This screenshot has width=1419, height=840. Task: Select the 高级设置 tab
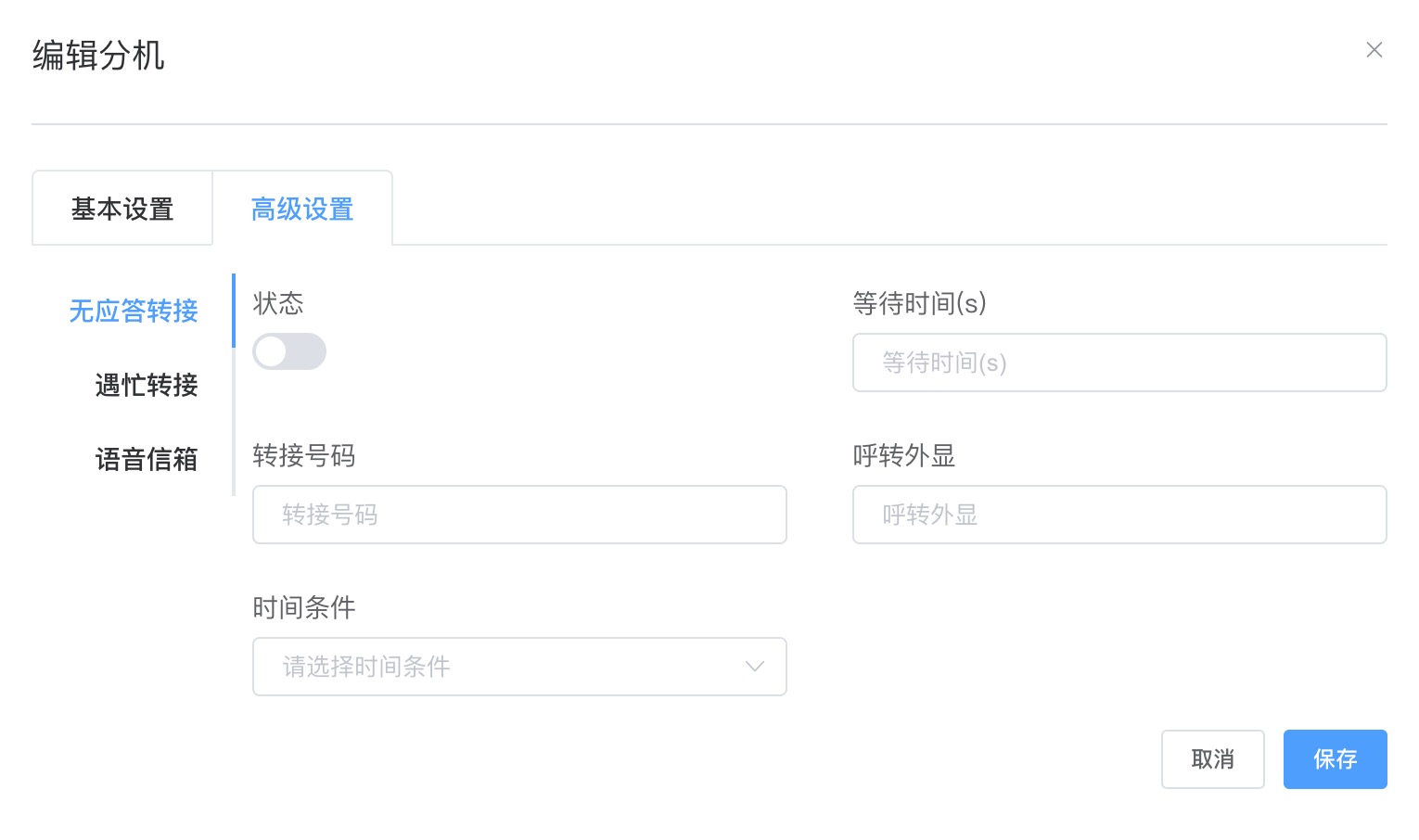point(302,209)
